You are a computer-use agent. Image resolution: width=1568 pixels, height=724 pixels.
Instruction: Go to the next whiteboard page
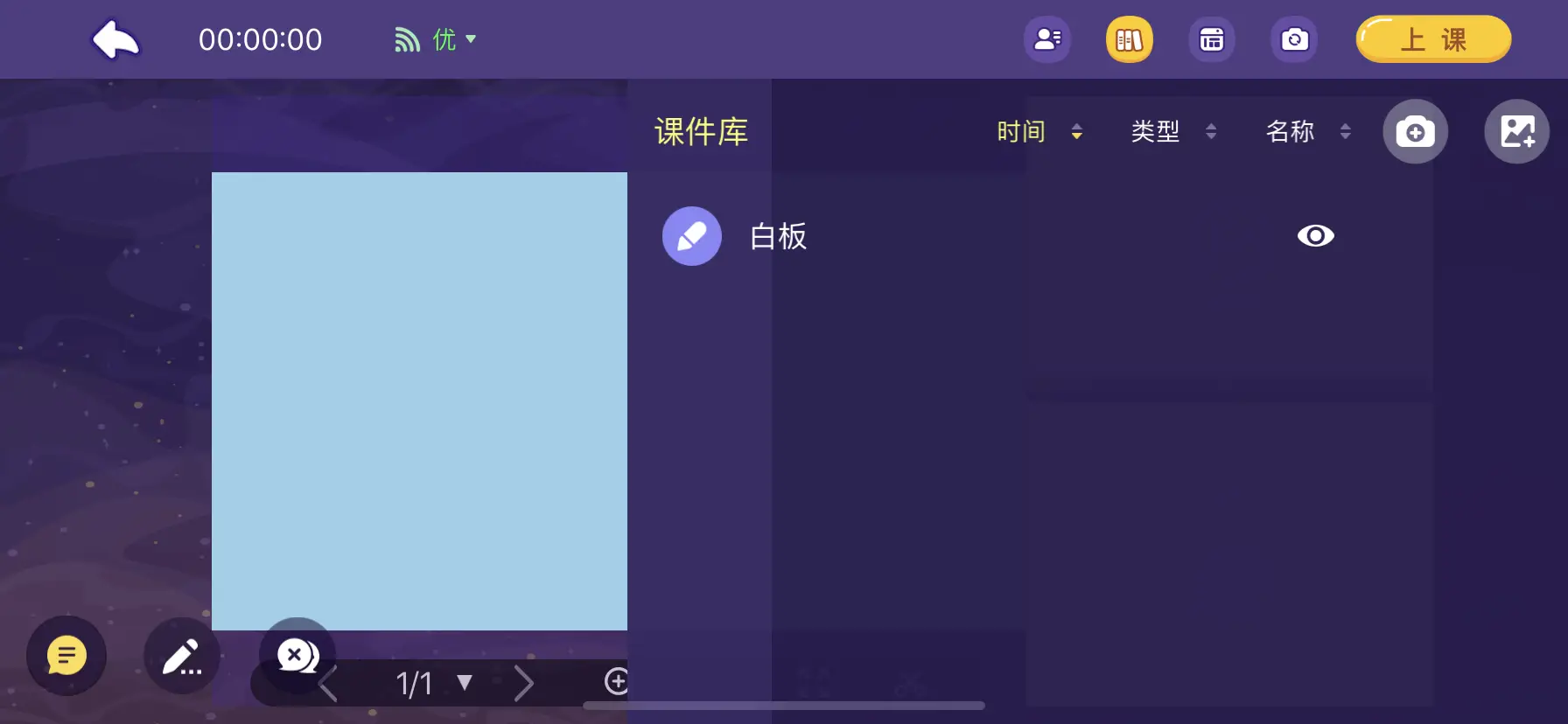pos(523,683)
